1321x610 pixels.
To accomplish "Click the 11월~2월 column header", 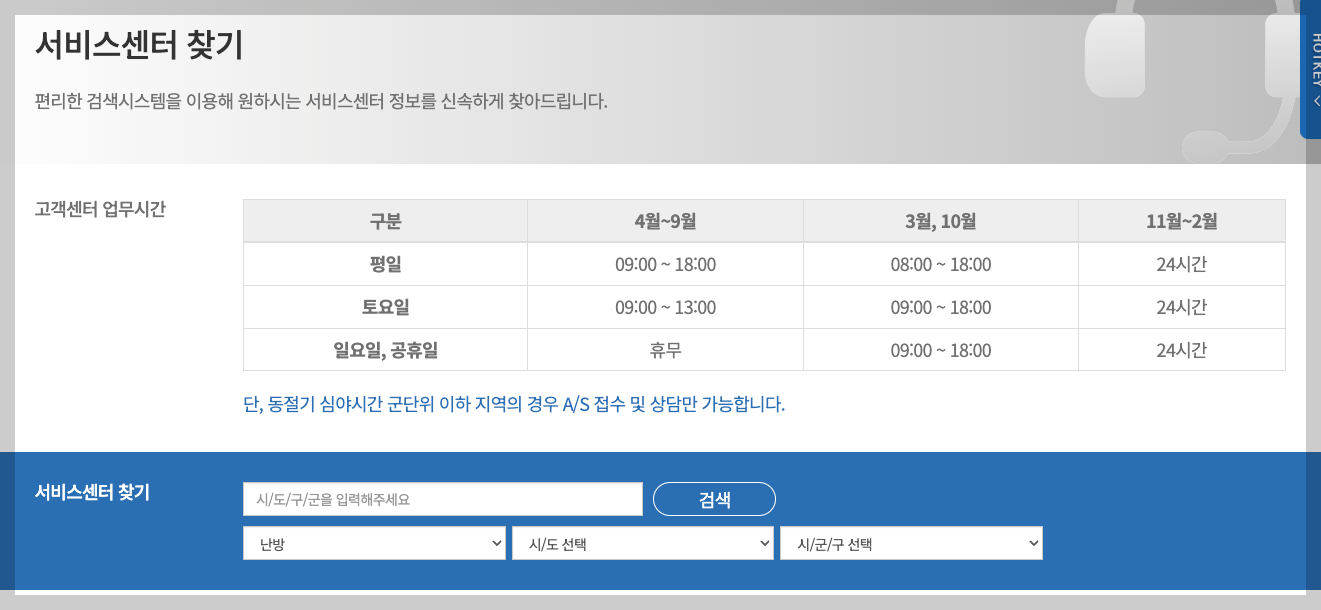I will 1181,220.
